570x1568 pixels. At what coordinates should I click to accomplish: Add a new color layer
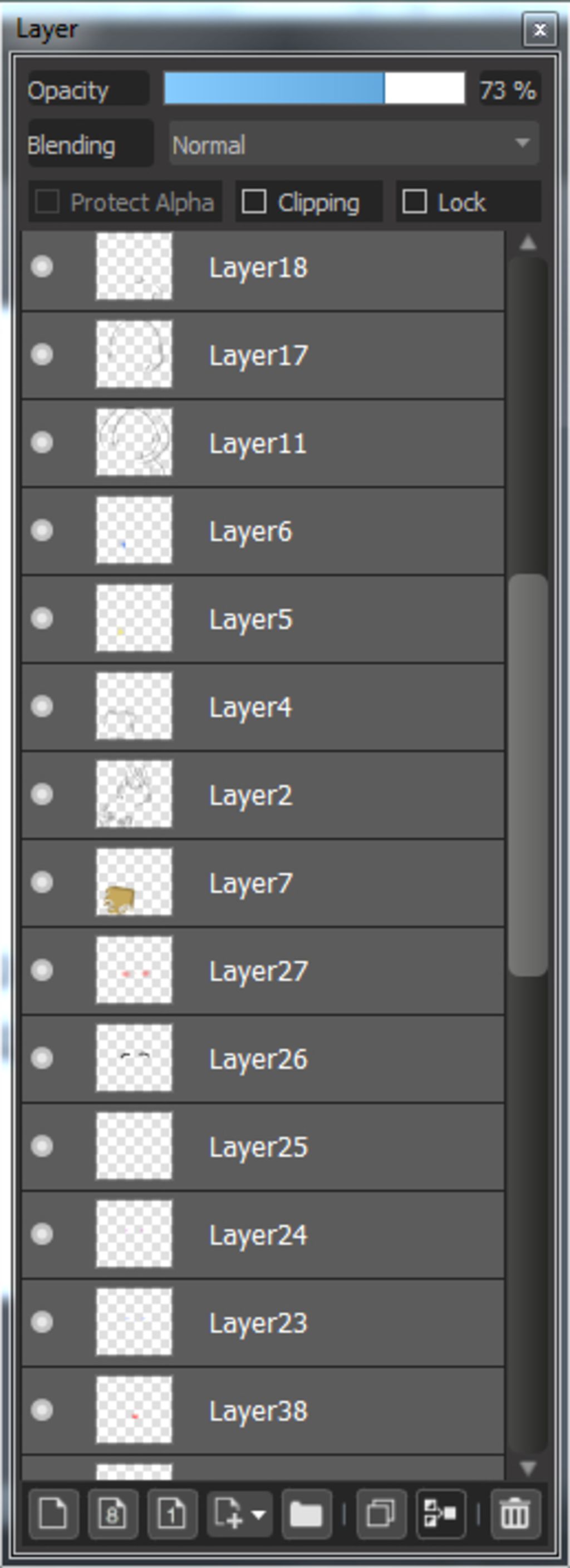(x=53, y=1513)
